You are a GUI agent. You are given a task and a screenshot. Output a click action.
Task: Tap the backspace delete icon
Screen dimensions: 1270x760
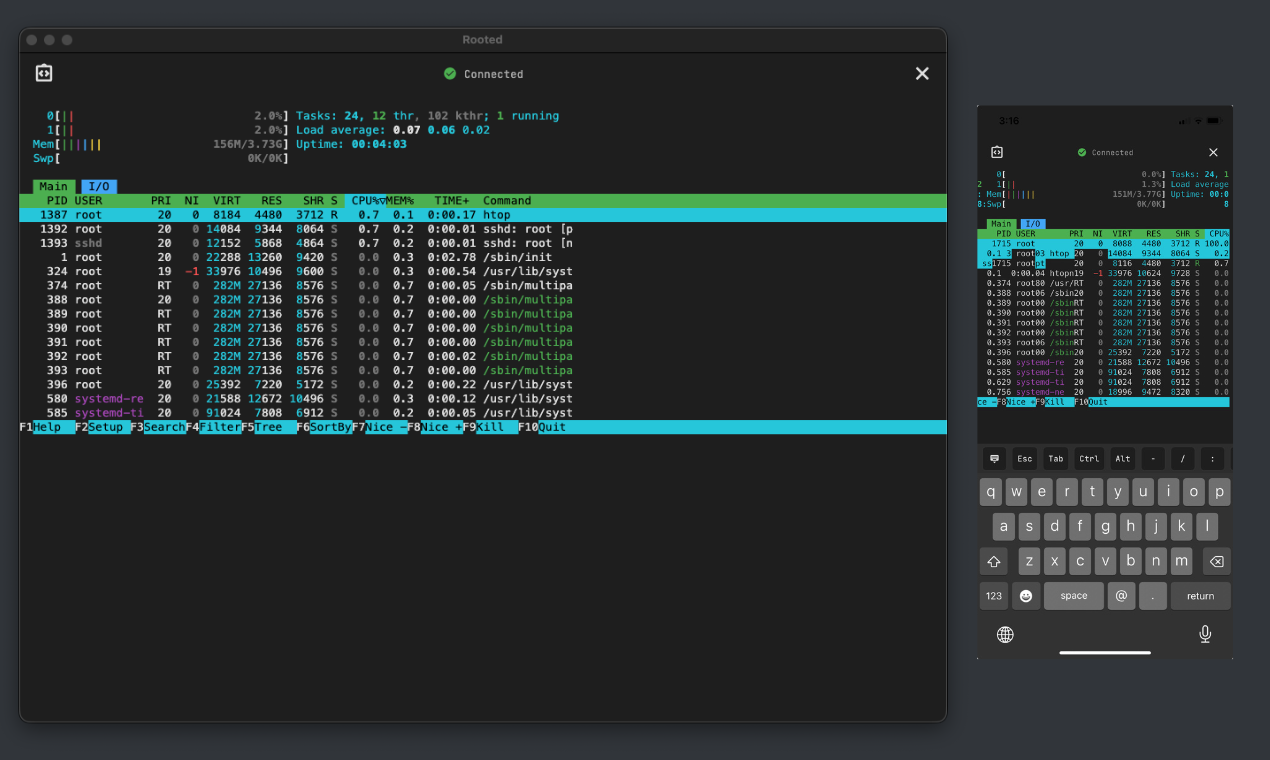[x=1217, y=561]
